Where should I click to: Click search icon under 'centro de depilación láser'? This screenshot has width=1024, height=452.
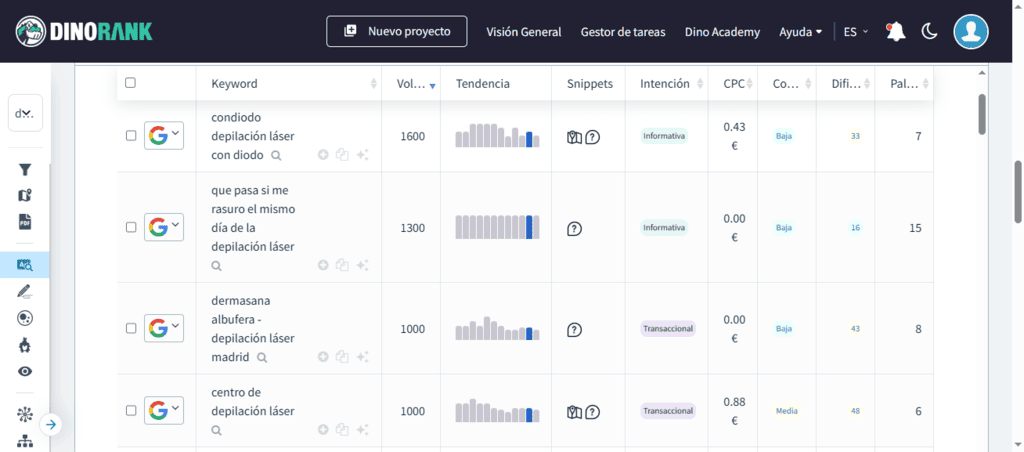pyautogui.click(x=217, y=430)
